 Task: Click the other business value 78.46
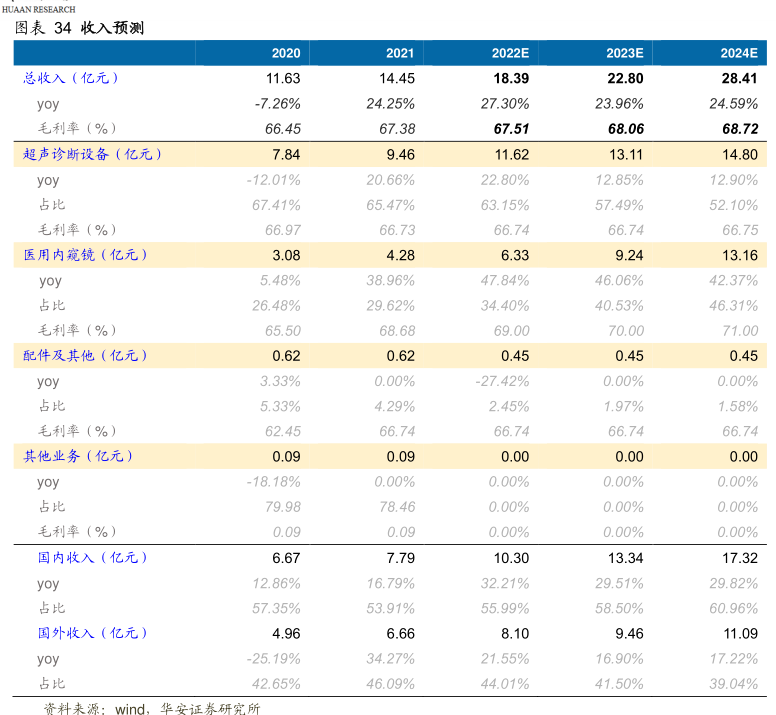pos(397,507)
